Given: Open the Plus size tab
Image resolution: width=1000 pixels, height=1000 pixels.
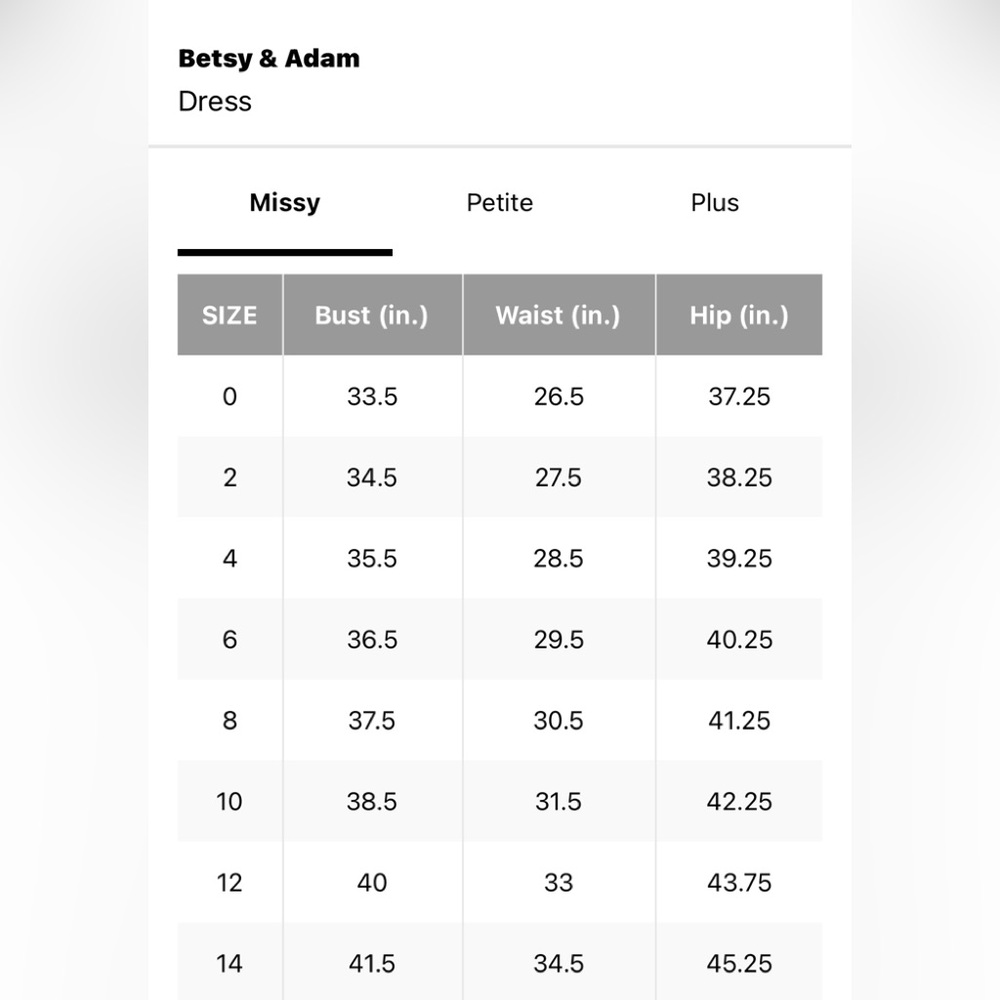Looking at the screenshot, I should click(x=714, y=203).
